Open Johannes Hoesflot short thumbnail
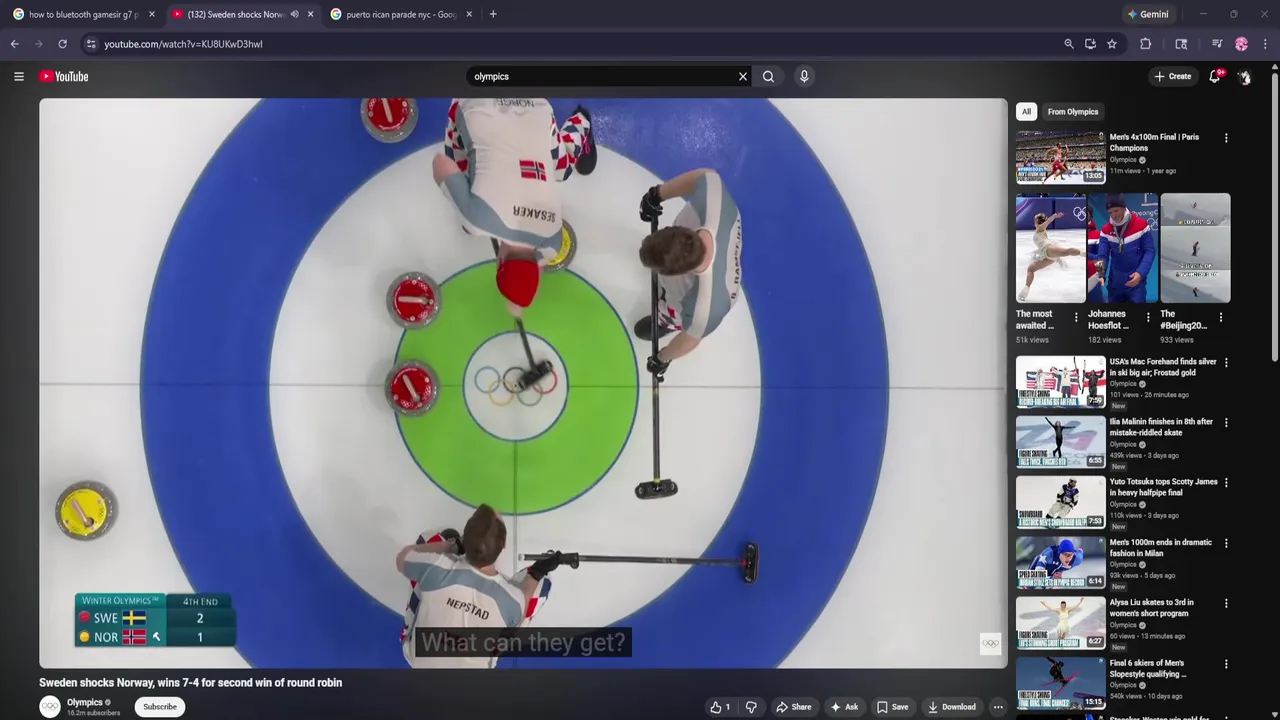The height and width of the screenshot is (720, 1280). tap(1123, 248)
